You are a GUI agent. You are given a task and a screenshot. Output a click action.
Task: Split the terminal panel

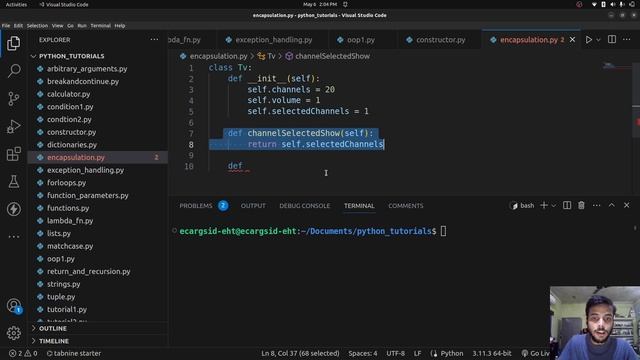(x=567, y=205)
